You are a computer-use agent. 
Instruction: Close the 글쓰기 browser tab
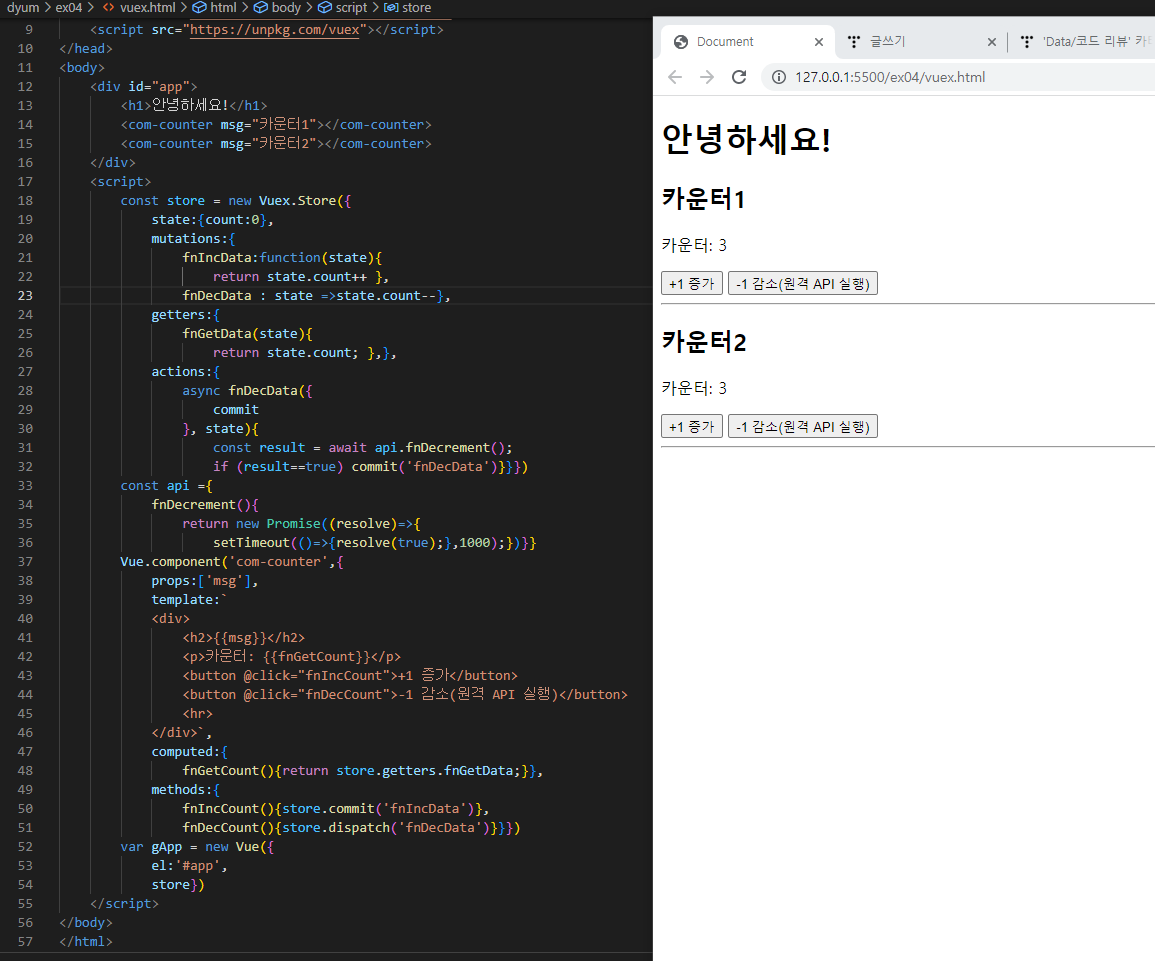991,42
